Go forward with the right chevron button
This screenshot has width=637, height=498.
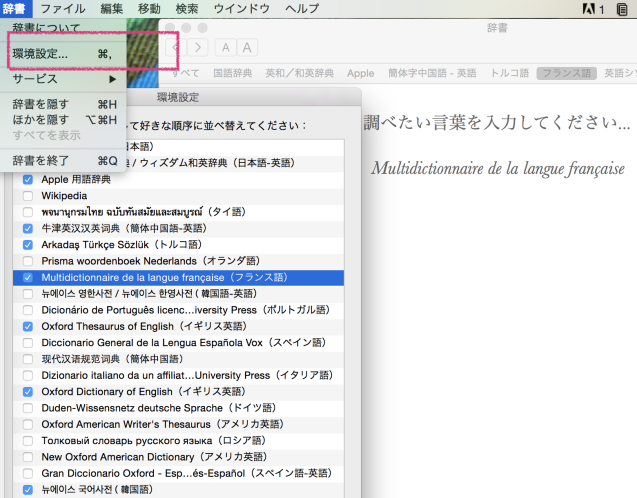(x=198, y=48)
